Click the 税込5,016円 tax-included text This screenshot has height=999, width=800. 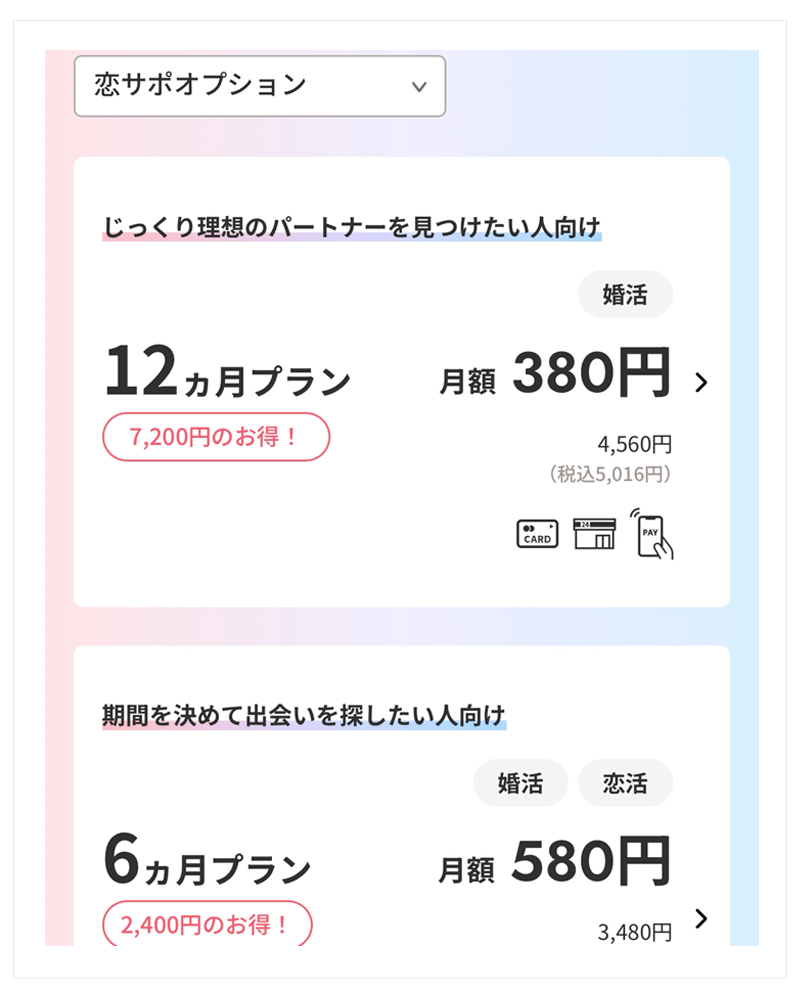(610, 474)
